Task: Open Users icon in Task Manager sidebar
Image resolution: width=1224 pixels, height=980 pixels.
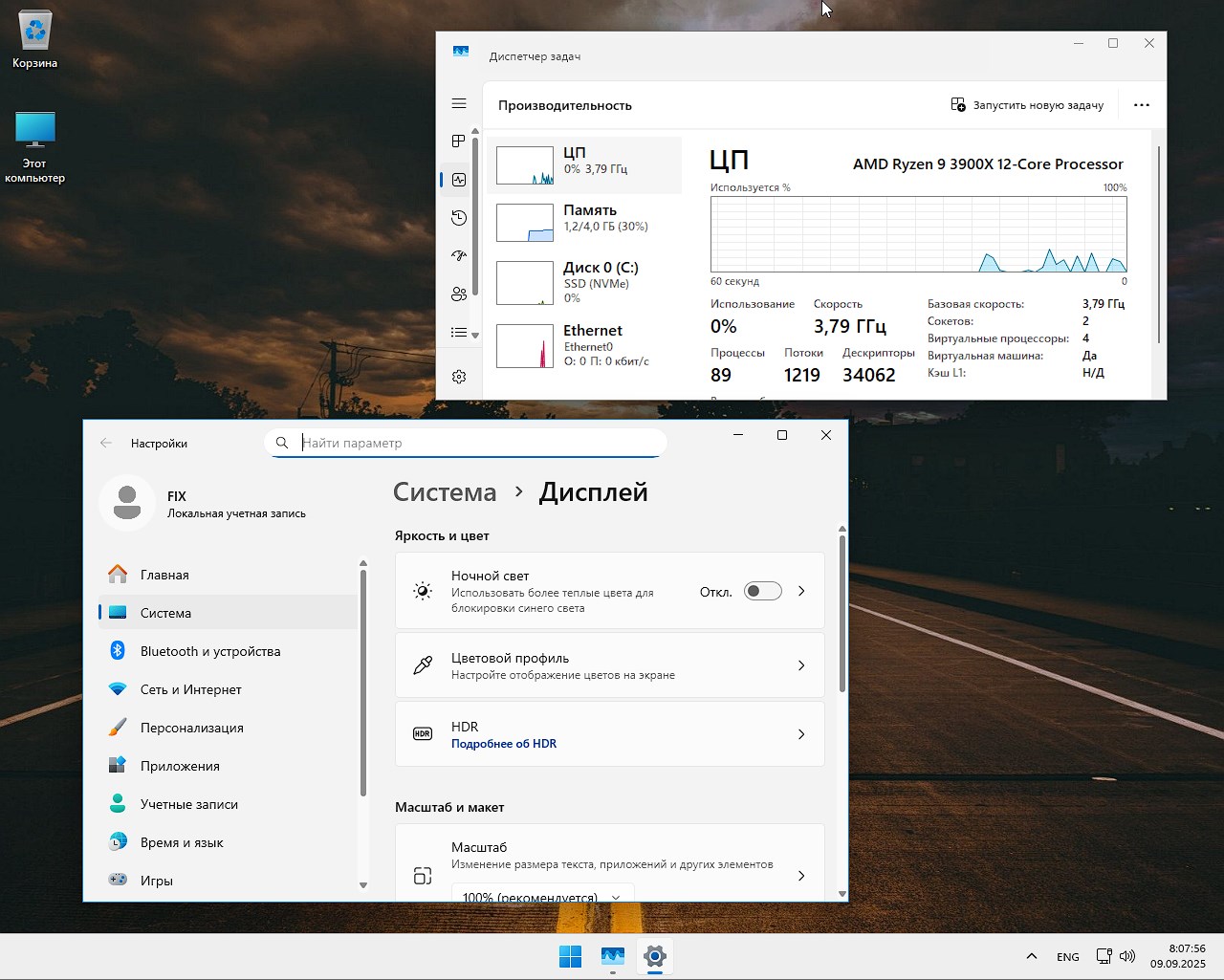Action: point(459,294)
